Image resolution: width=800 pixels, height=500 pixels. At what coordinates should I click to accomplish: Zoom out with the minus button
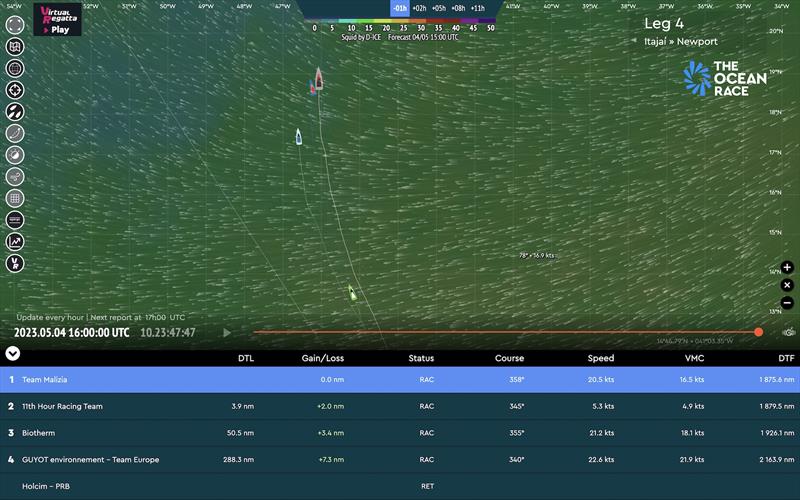(787, 303)
